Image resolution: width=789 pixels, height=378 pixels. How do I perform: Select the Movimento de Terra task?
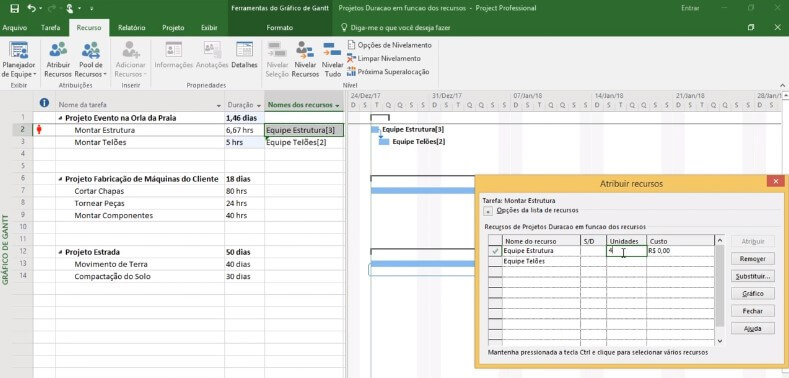point(111,264)
